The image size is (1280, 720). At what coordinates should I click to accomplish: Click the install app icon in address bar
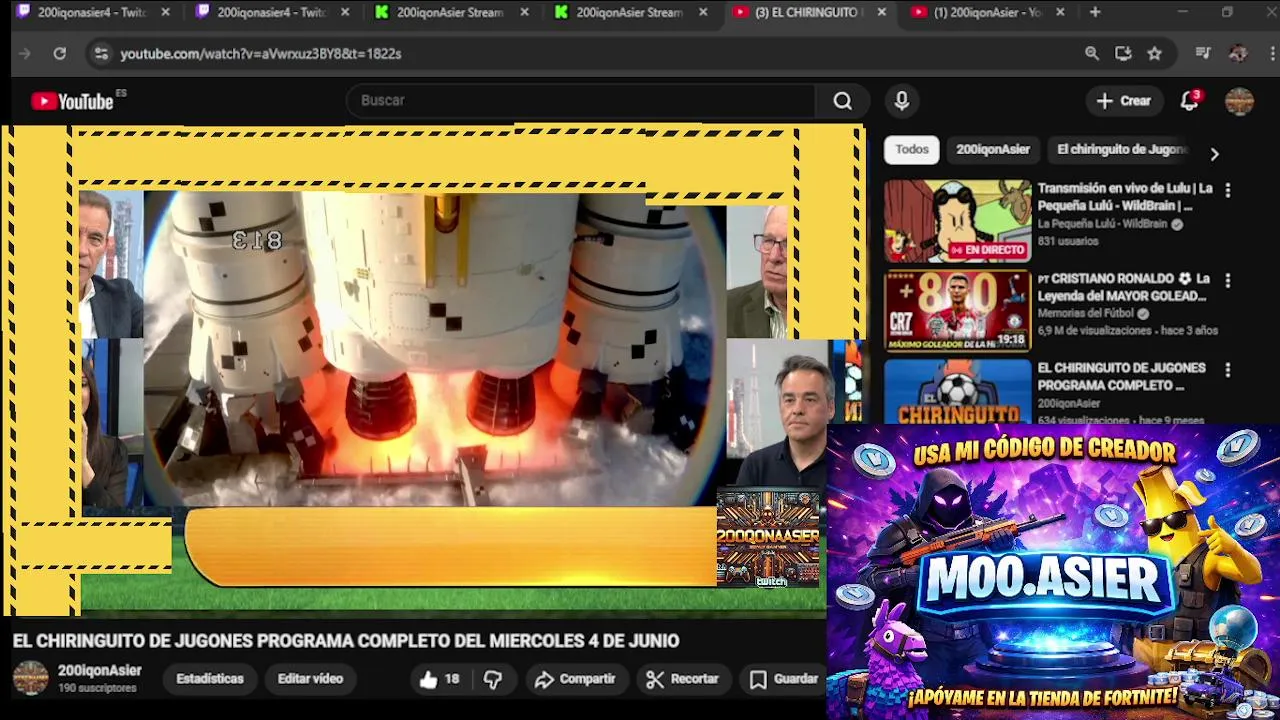[x=1123, y=54]
